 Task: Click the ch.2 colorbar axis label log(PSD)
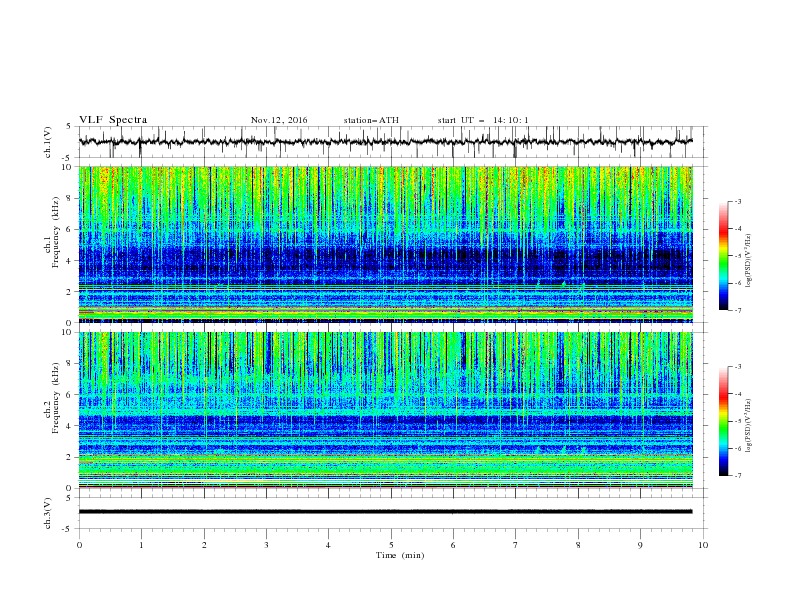click(x=749, y=426)
